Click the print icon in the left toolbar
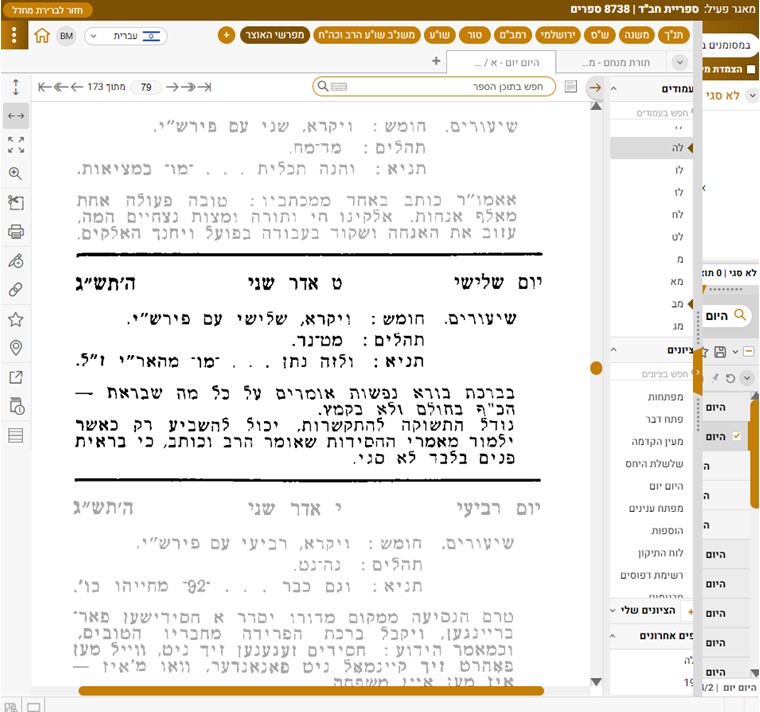 pyautogui.click(x=16, y=232)
